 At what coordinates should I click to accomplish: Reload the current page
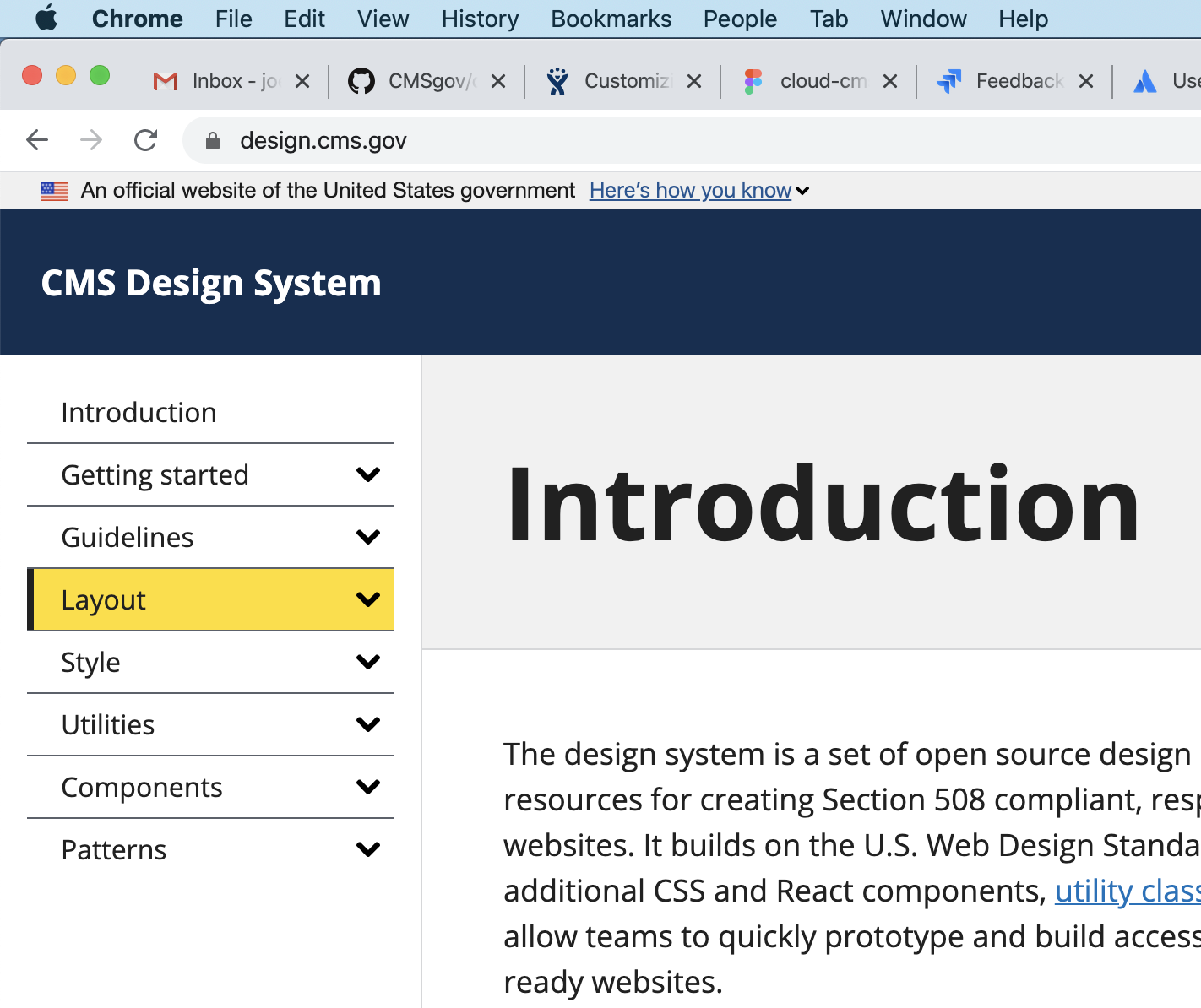[x=145, y=140]
